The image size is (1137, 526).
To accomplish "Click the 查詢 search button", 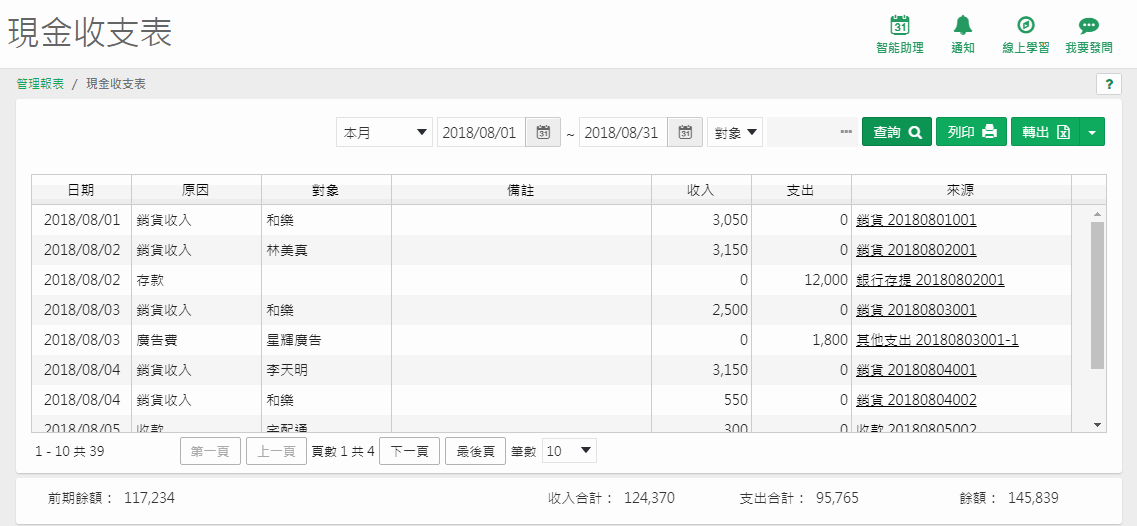I will pos(896,132).
